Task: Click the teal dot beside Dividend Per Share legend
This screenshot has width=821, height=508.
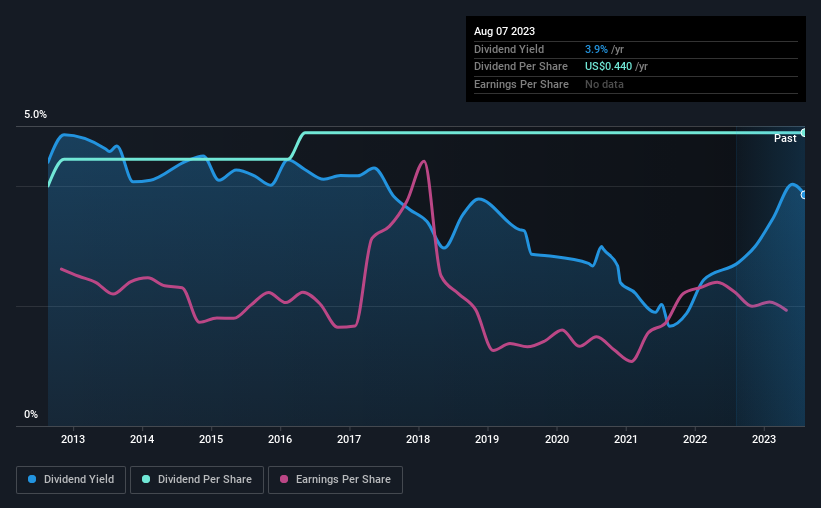Action: tap(146, 480)
